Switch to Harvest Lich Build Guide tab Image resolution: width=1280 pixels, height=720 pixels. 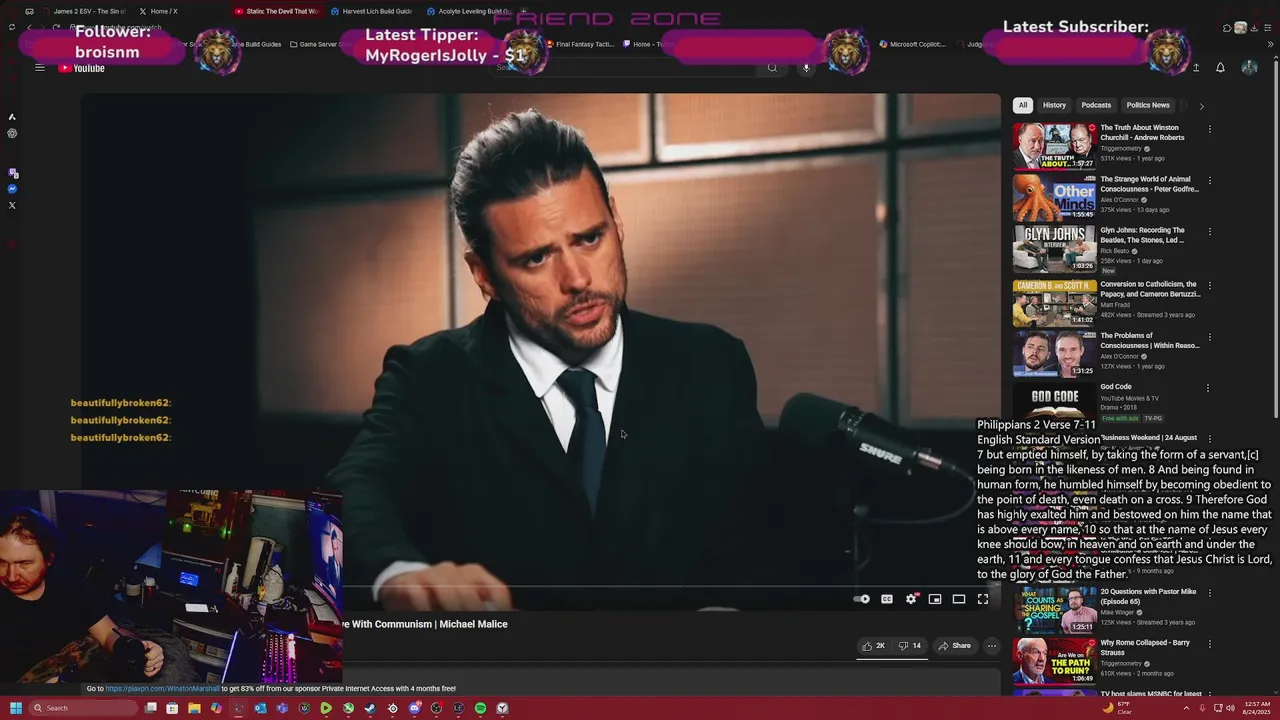372,11
